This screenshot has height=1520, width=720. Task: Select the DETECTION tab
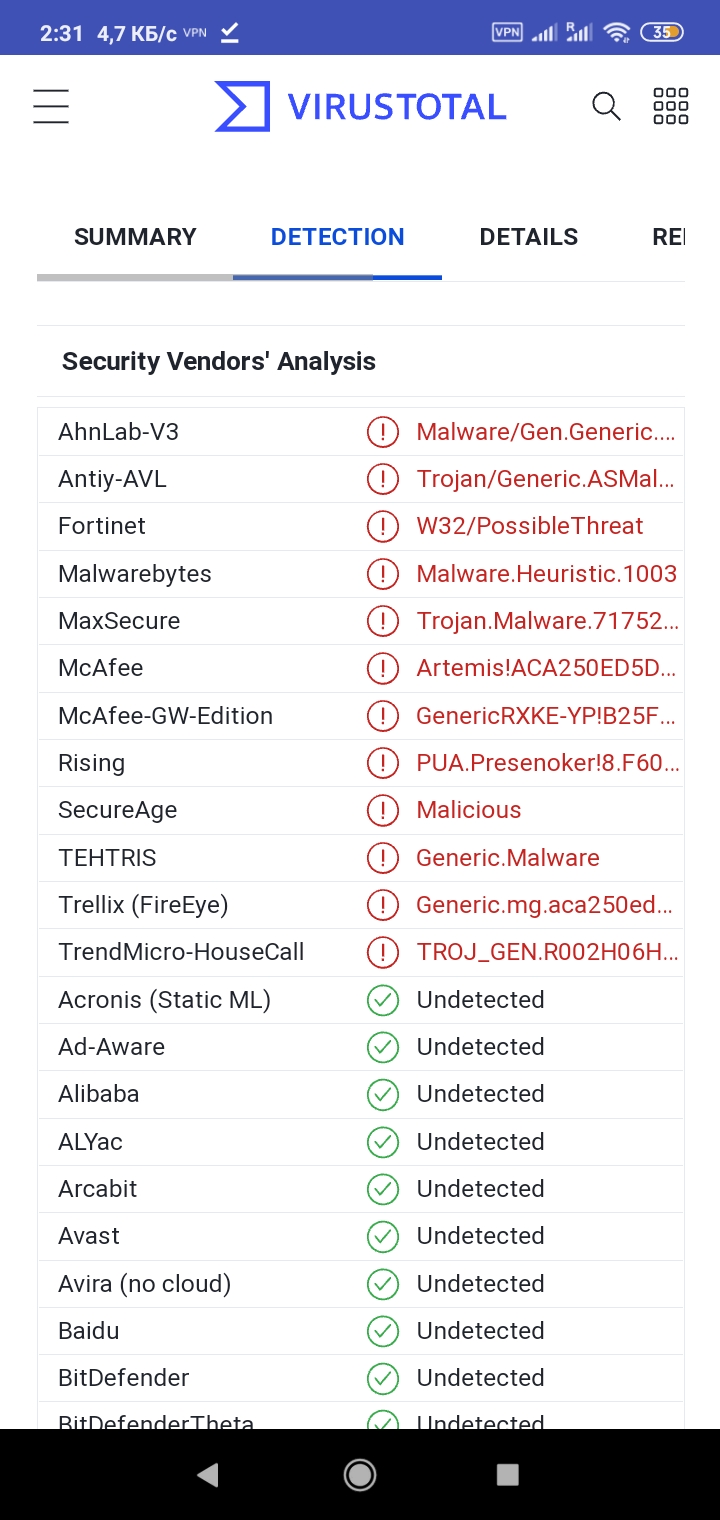[338, 237]
